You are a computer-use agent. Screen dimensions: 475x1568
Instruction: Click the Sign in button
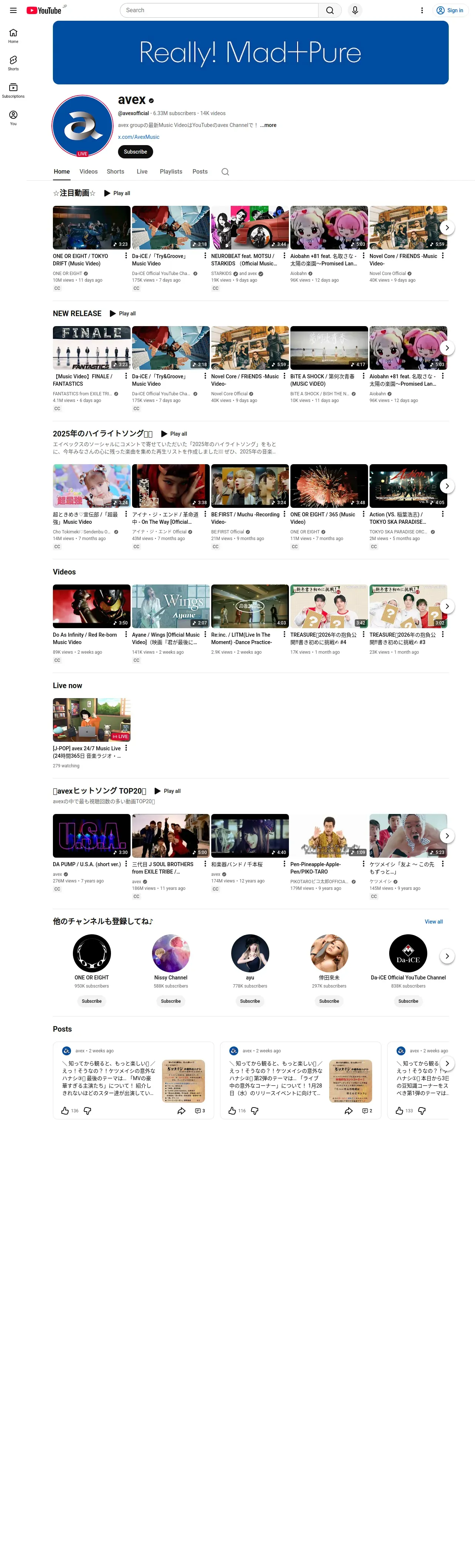pos(449,10)
